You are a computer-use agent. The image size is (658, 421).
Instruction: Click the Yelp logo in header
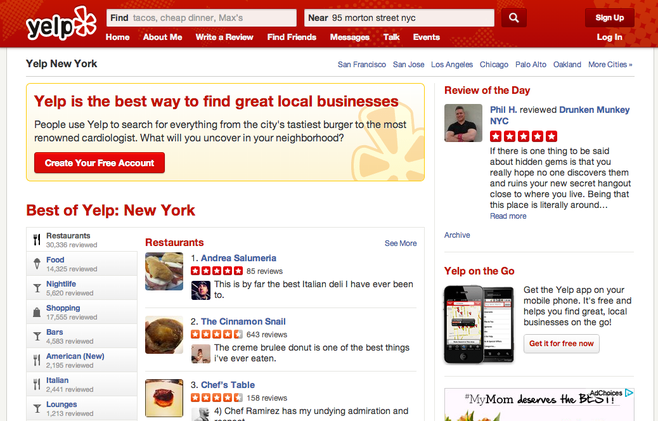tap(61, 24)
